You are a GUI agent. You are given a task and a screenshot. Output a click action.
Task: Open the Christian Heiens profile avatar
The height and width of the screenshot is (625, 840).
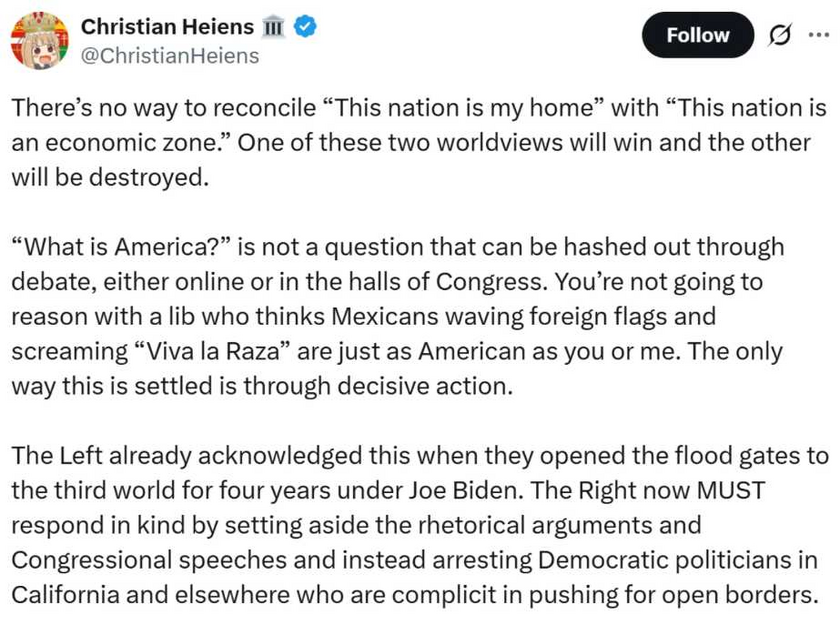(40, 41)
